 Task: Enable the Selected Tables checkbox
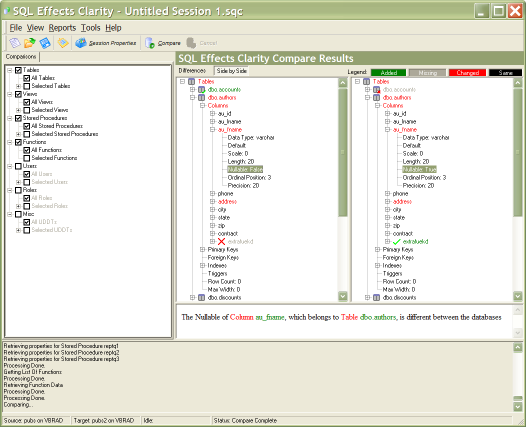tap(27, 86)
